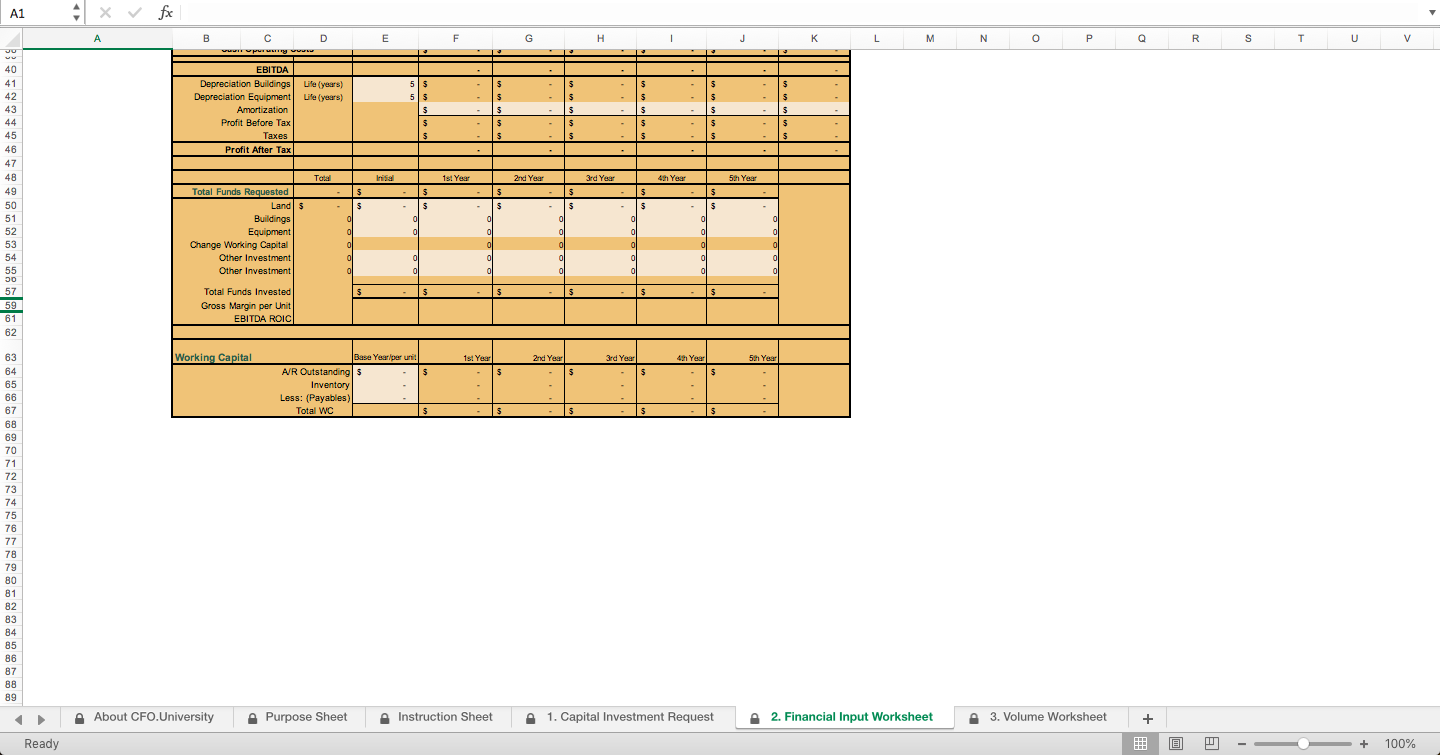
Task: Click the zoom slider handle
Action: 1303,744
